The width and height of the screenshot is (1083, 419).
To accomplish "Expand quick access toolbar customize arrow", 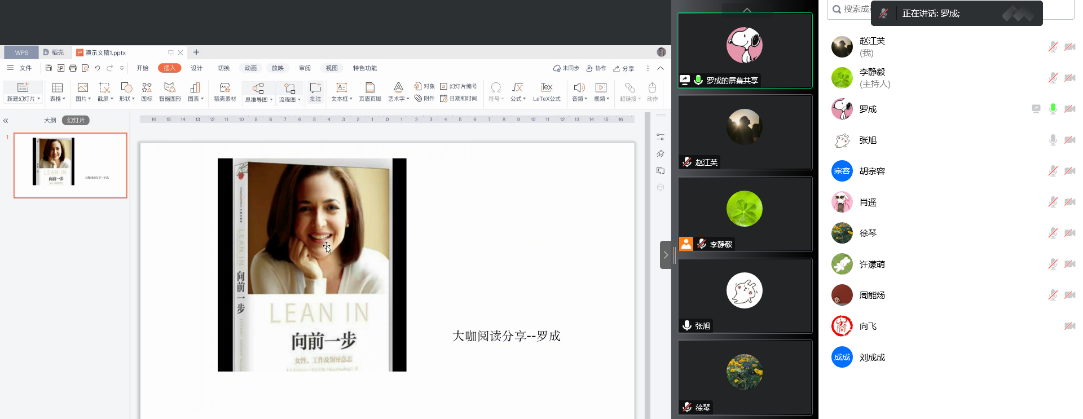I will pos(122,68).
